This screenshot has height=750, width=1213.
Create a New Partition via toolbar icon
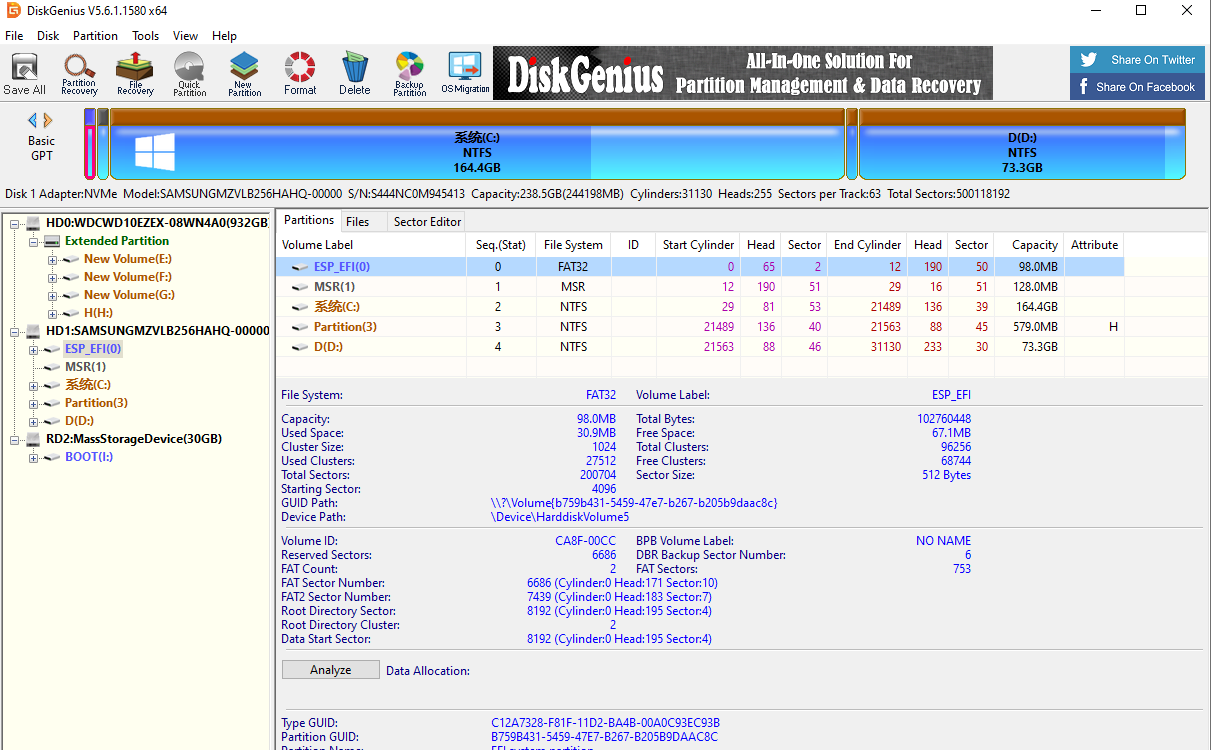244,74
